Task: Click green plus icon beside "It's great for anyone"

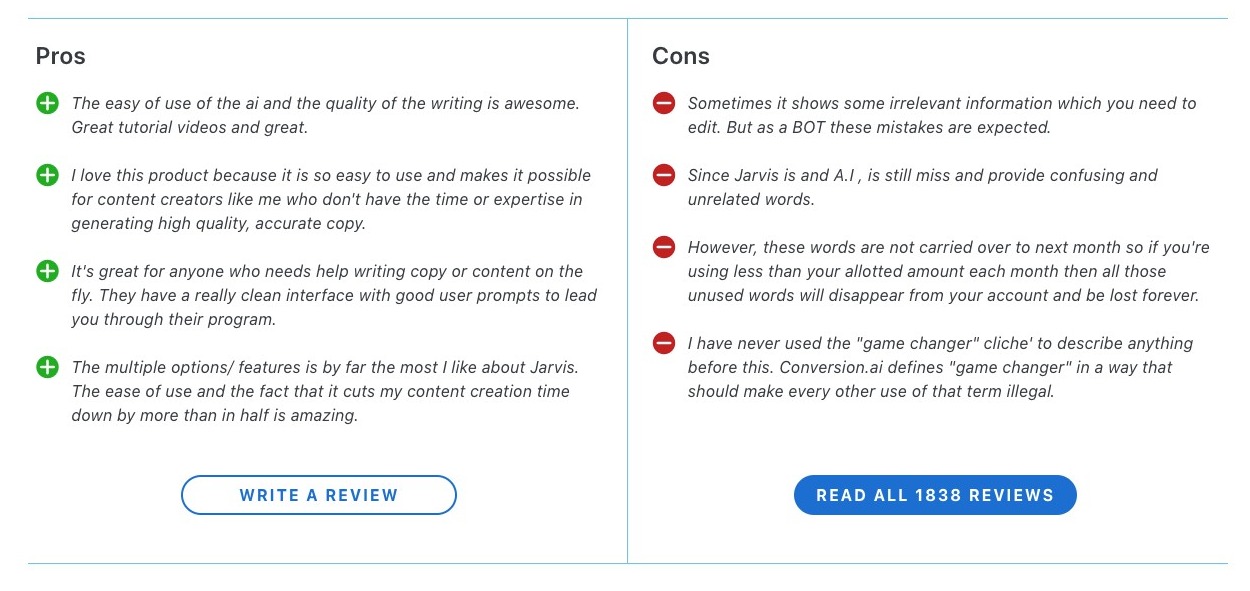Action: [47, 271]
